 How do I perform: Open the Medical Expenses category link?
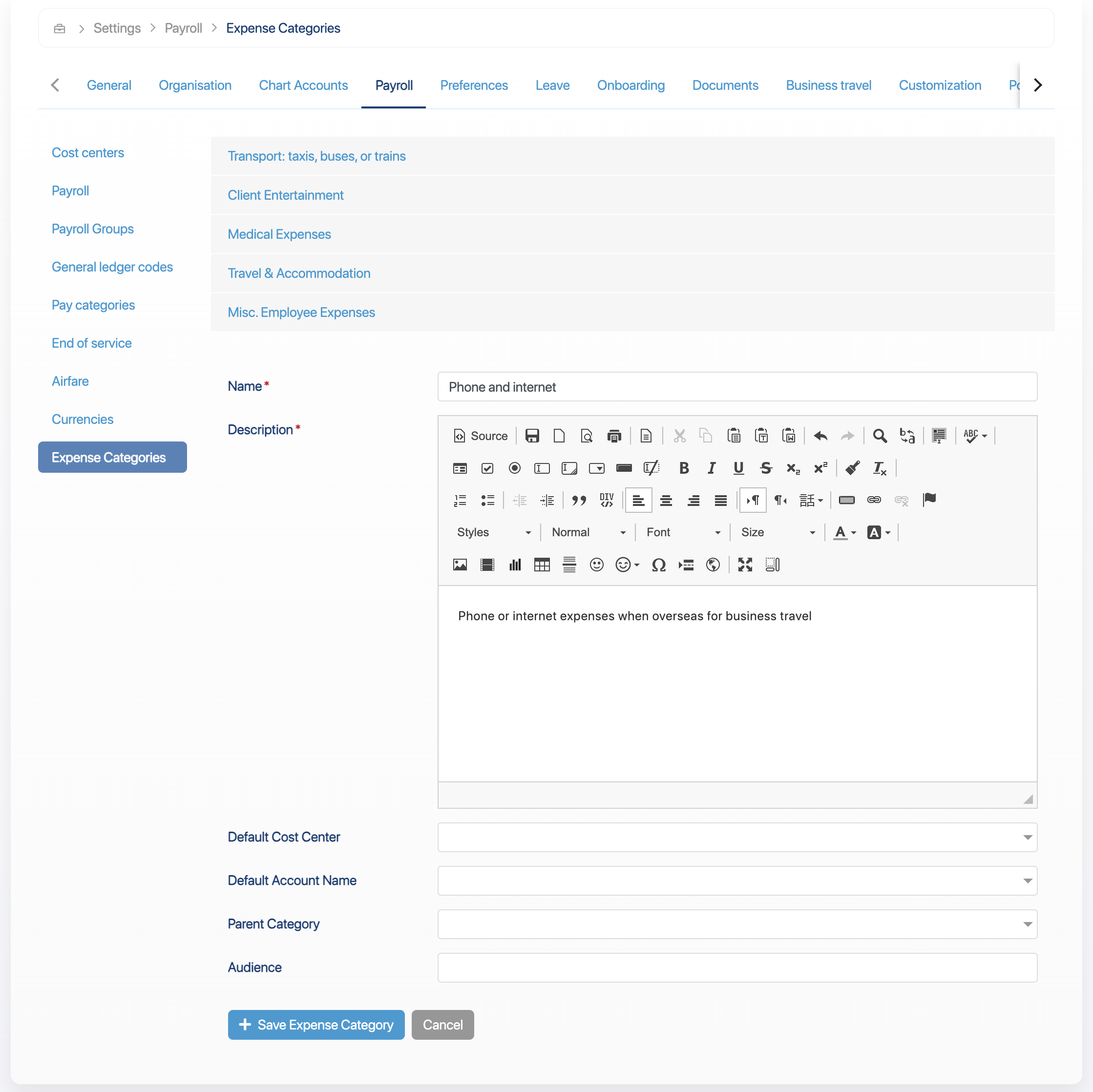(279, 234)
